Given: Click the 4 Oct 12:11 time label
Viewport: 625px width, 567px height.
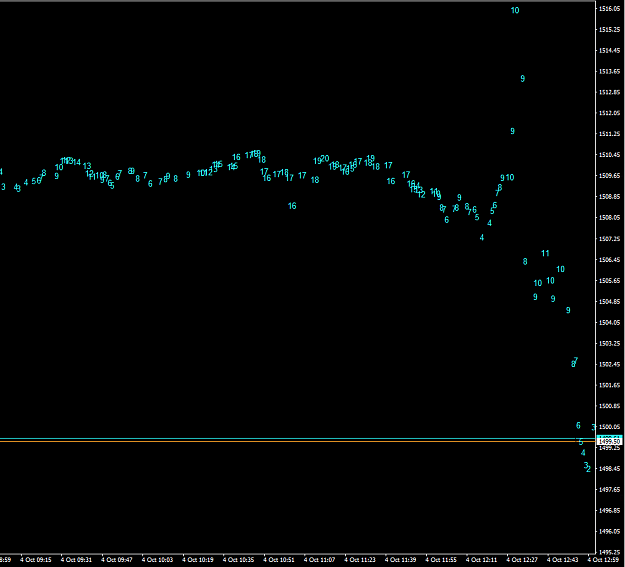Looking at the screenshot, I should click(x=482, y=560).
